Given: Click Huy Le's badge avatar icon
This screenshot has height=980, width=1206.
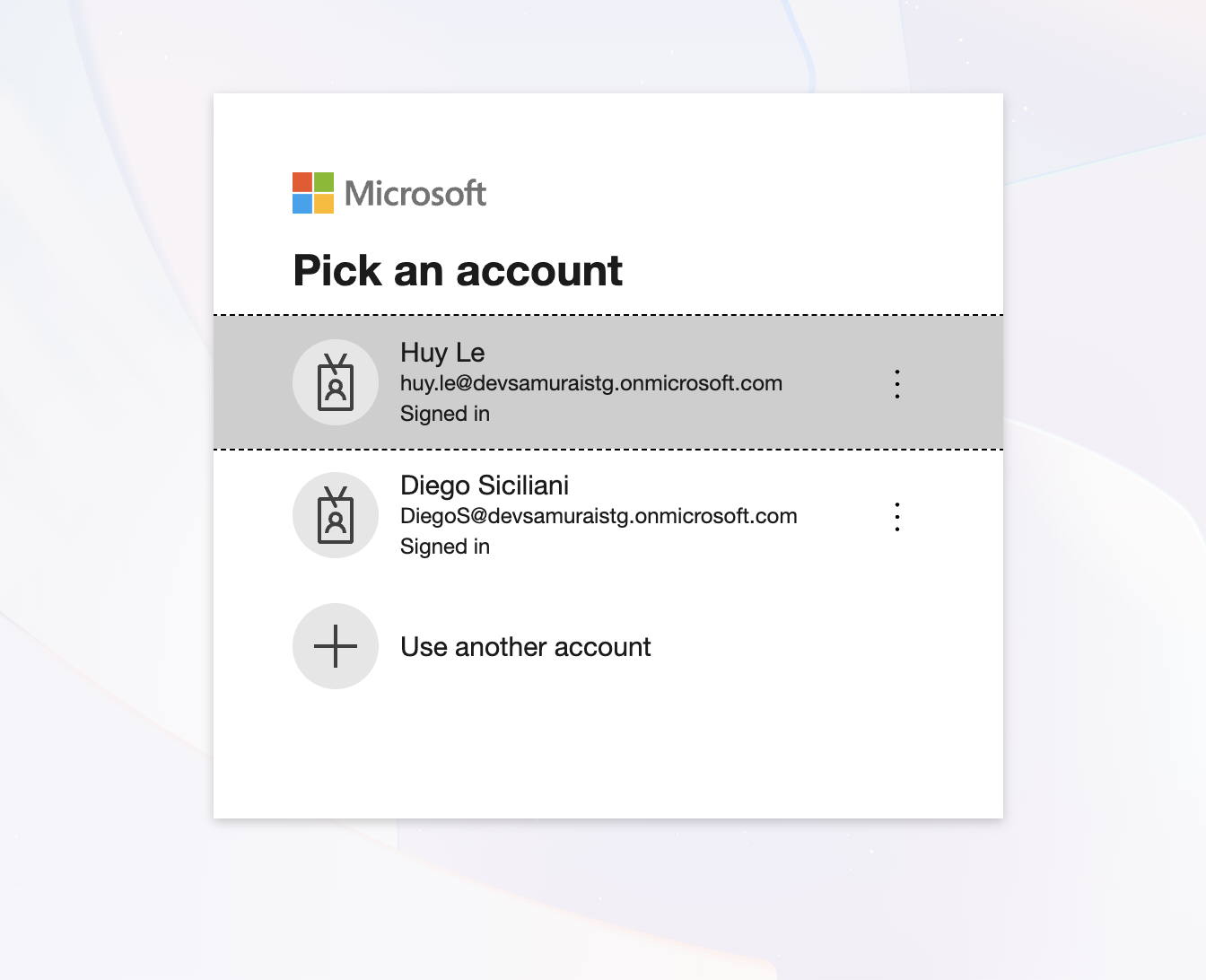Looking at the screenshot, I should tap(336, 382).
